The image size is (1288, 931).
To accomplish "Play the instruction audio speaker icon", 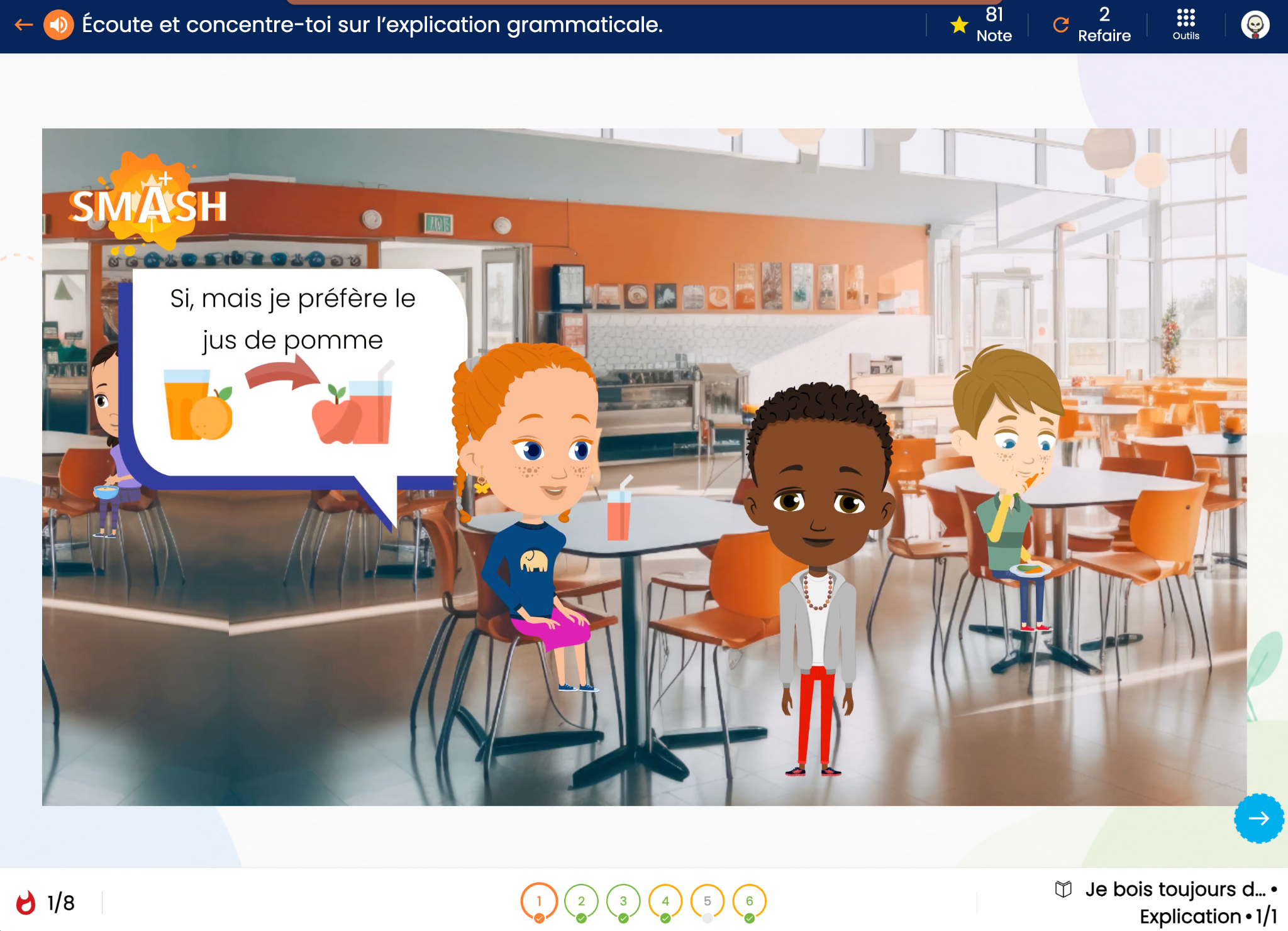I will (x=58, y=25).
